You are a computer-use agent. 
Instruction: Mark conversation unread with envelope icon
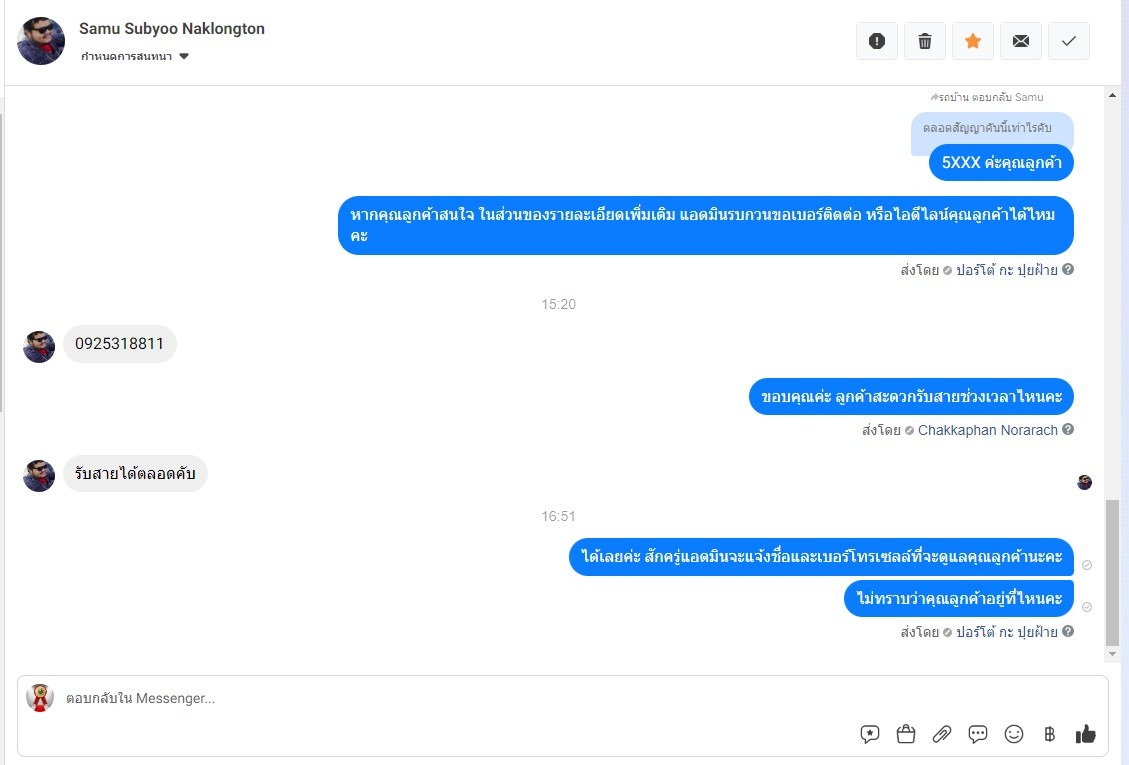pyautogui.click(x=1020, y=41)
